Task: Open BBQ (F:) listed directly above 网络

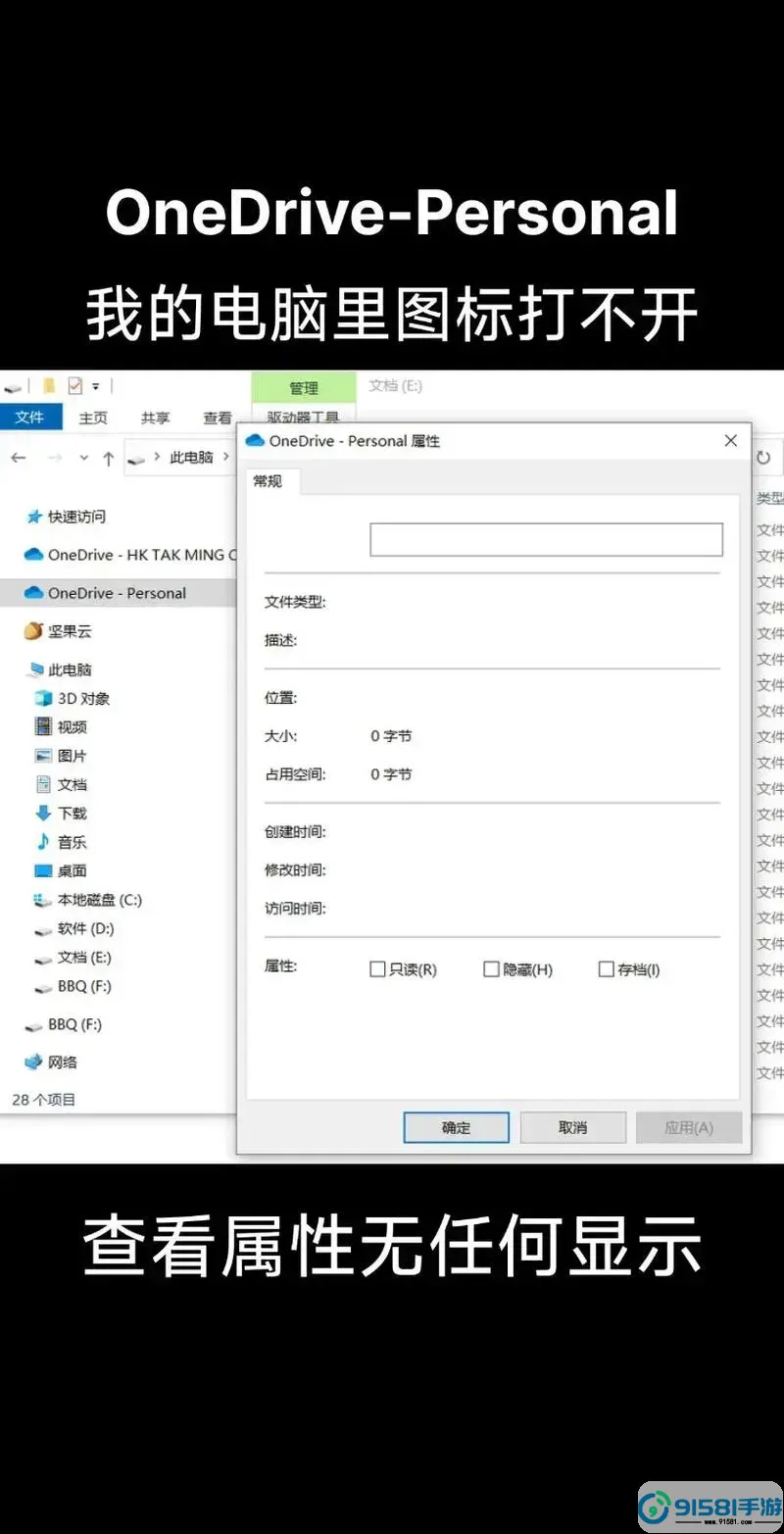Action: pyautogui.click(x=64, y=1024)
